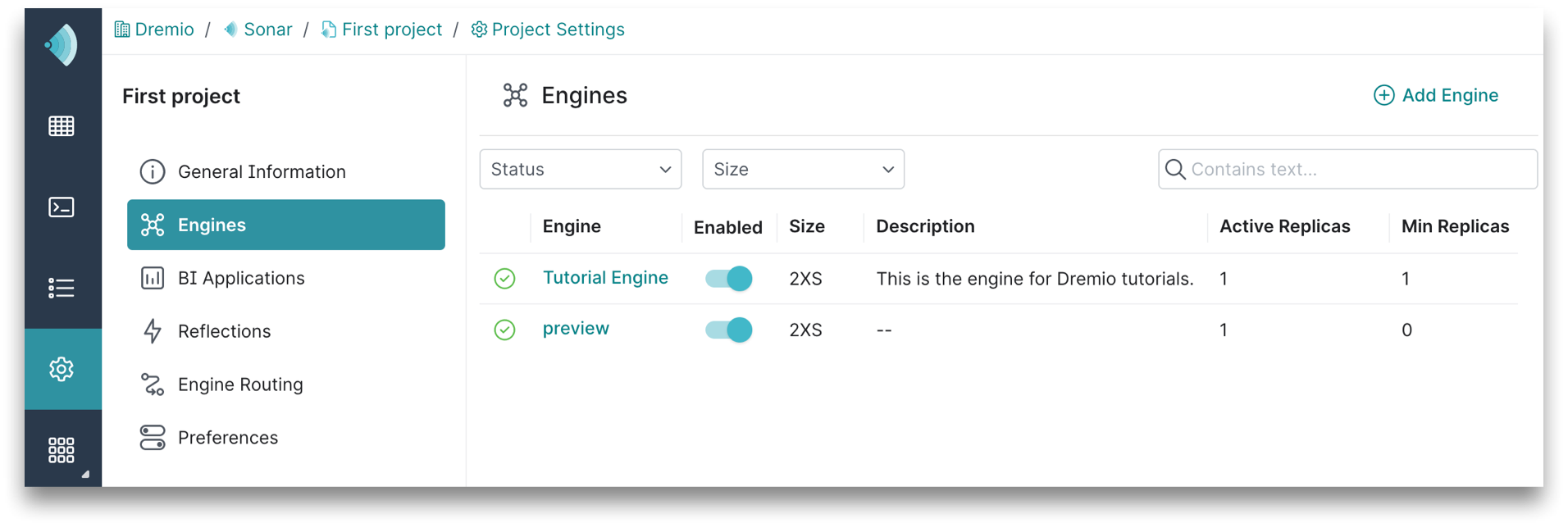Click the Size column header
This screenshot has height=528, width=1568.
pos(807,226)
